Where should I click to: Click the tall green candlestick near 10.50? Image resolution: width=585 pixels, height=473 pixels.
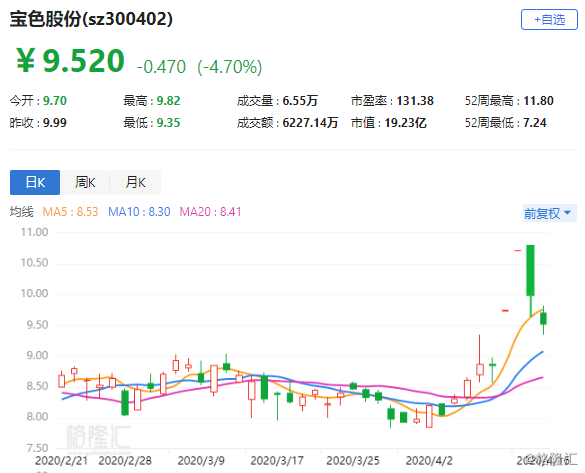pyautogui.click(x=530, y=270)
